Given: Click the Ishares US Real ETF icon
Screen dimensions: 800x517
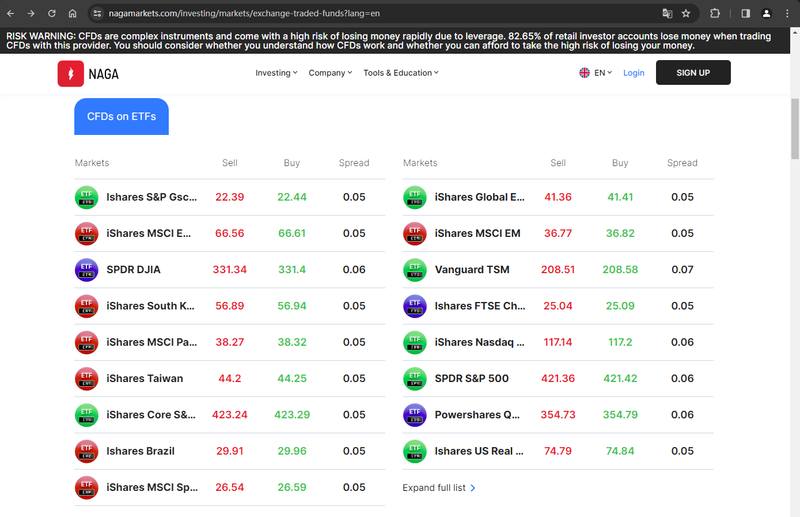Looking at the screenshot, I should (x=415, y=451).
